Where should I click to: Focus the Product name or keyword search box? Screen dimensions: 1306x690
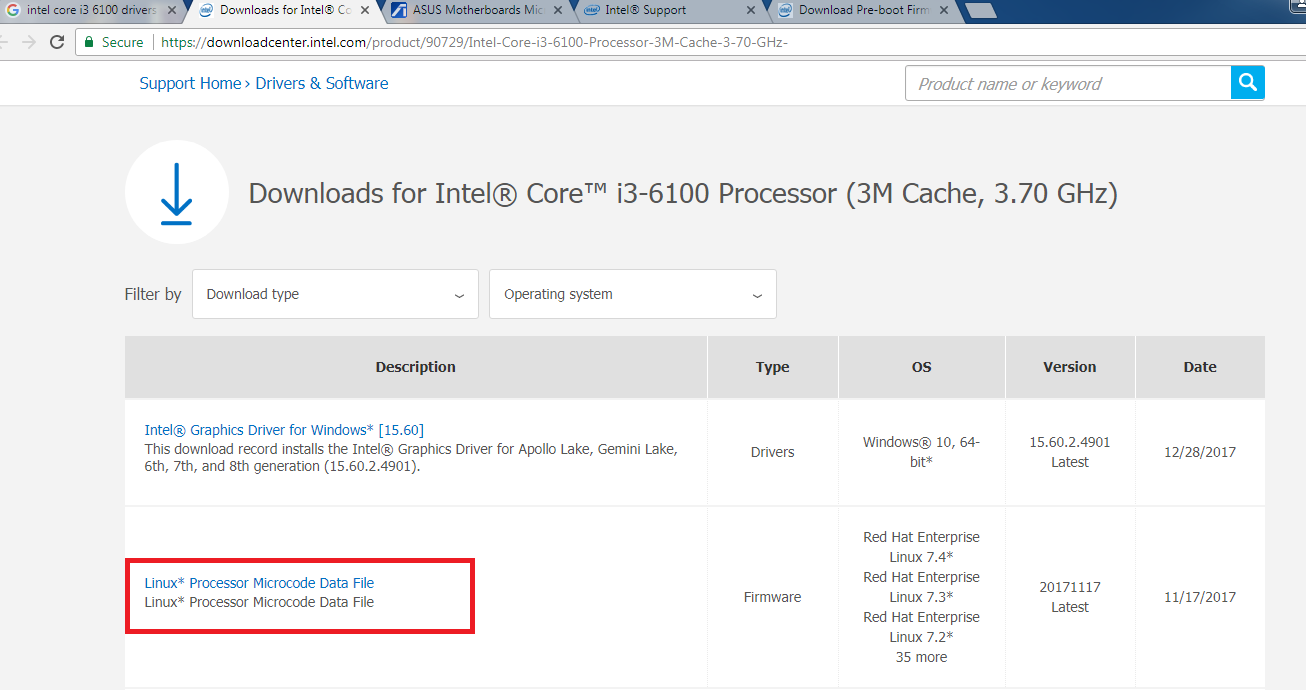[1068, 83]
